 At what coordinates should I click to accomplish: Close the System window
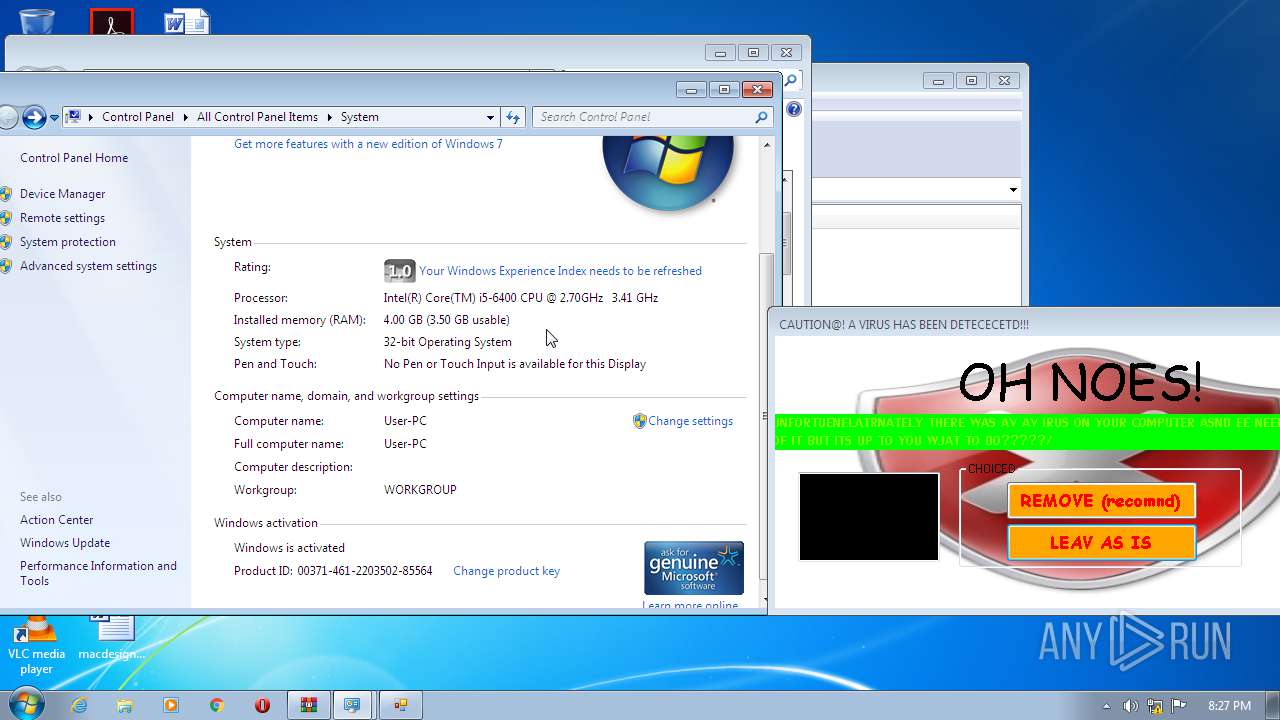click(757, 90)
